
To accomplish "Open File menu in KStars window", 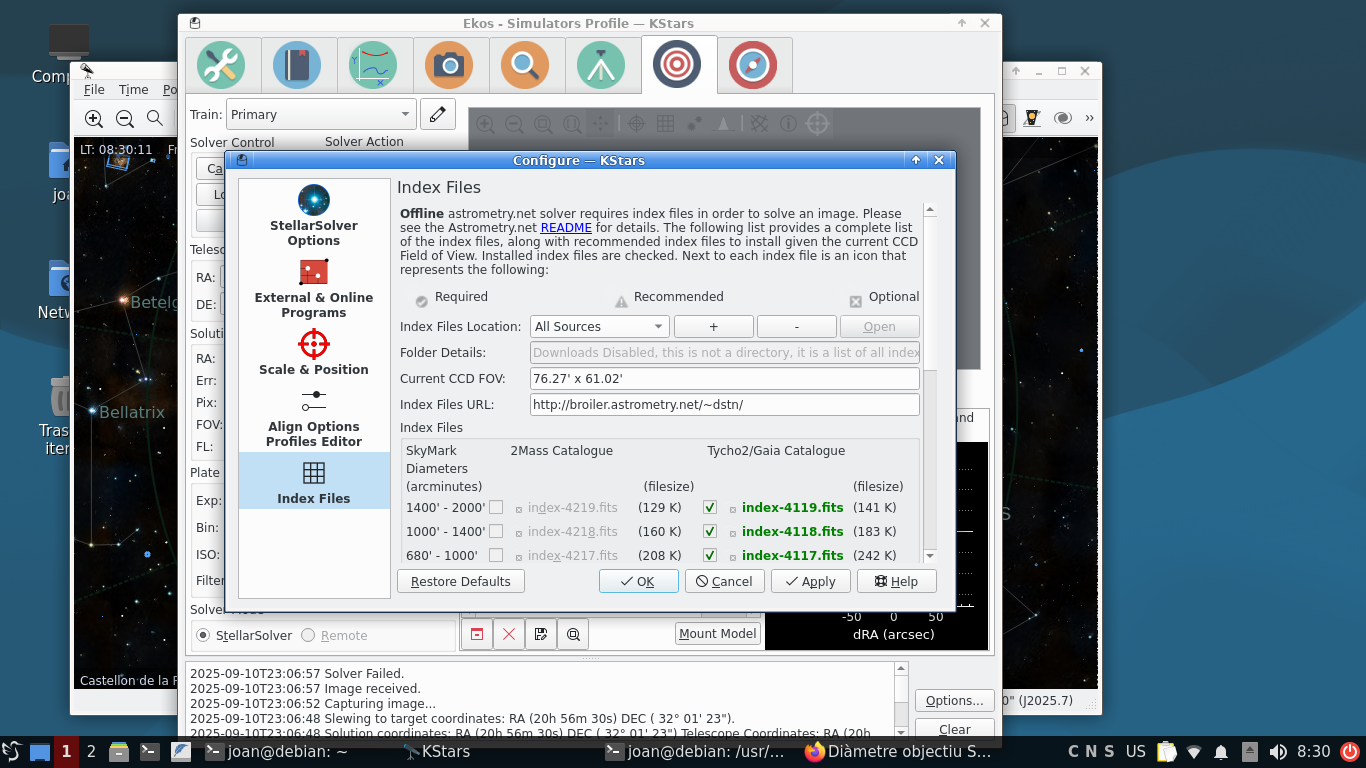I will pyautogui.click(x=94, y=90).
